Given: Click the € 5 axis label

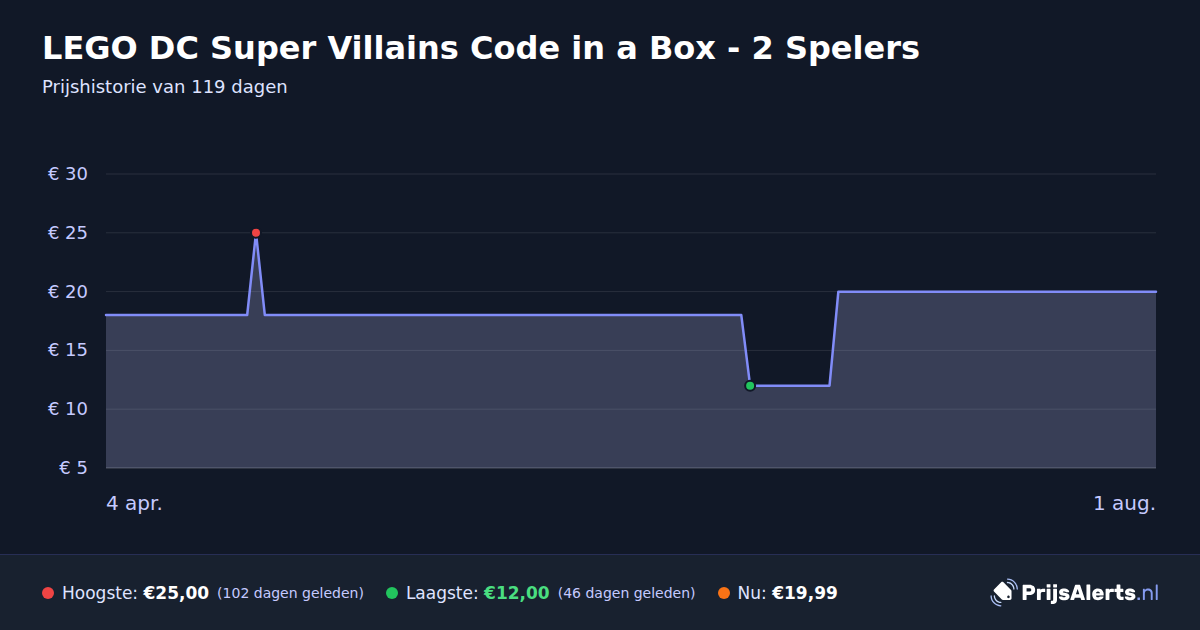Looking at the screenshot, I should (74, 468).
